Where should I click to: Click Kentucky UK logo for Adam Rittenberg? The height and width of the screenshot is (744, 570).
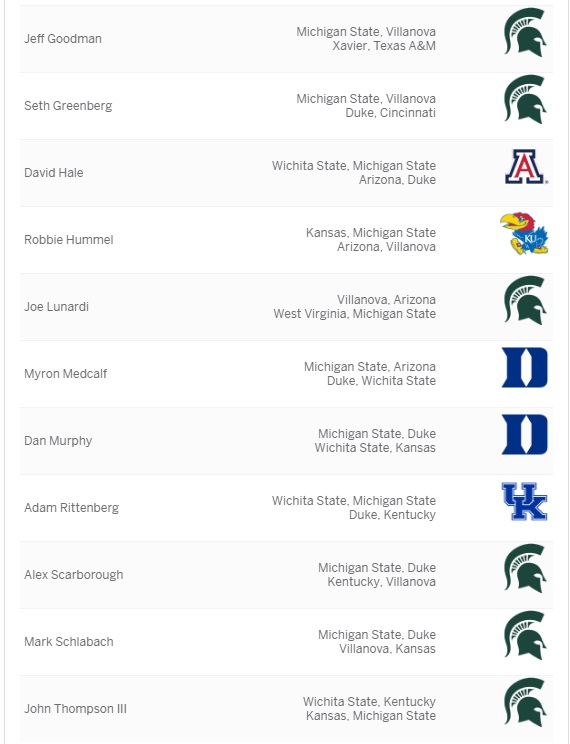click(524, 501)
